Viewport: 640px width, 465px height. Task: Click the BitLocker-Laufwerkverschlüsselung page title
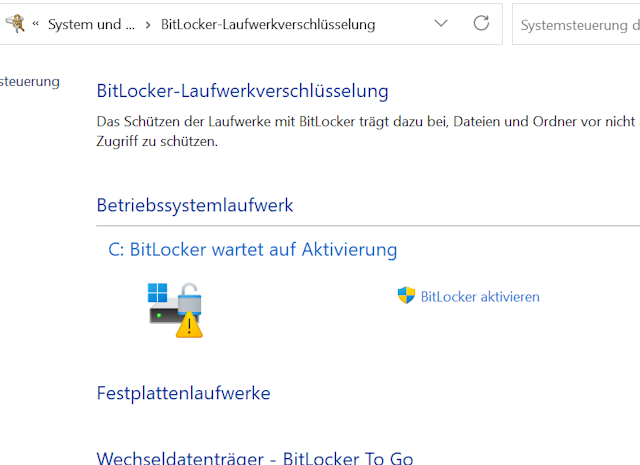pos(242,91)
